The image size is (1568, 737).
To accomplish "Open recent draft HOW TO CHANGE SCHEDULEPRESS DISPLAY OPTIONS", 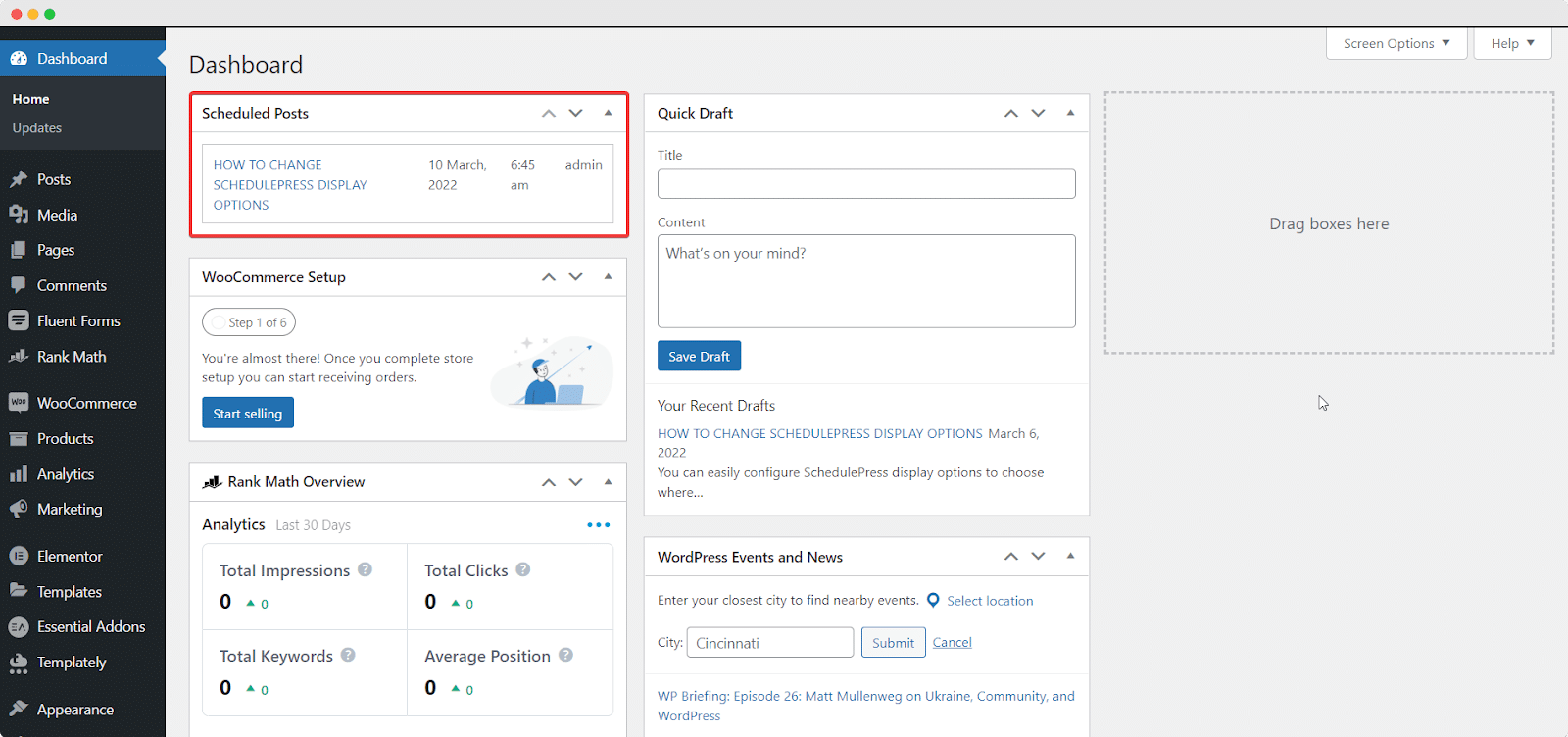I will click(819, 433).
